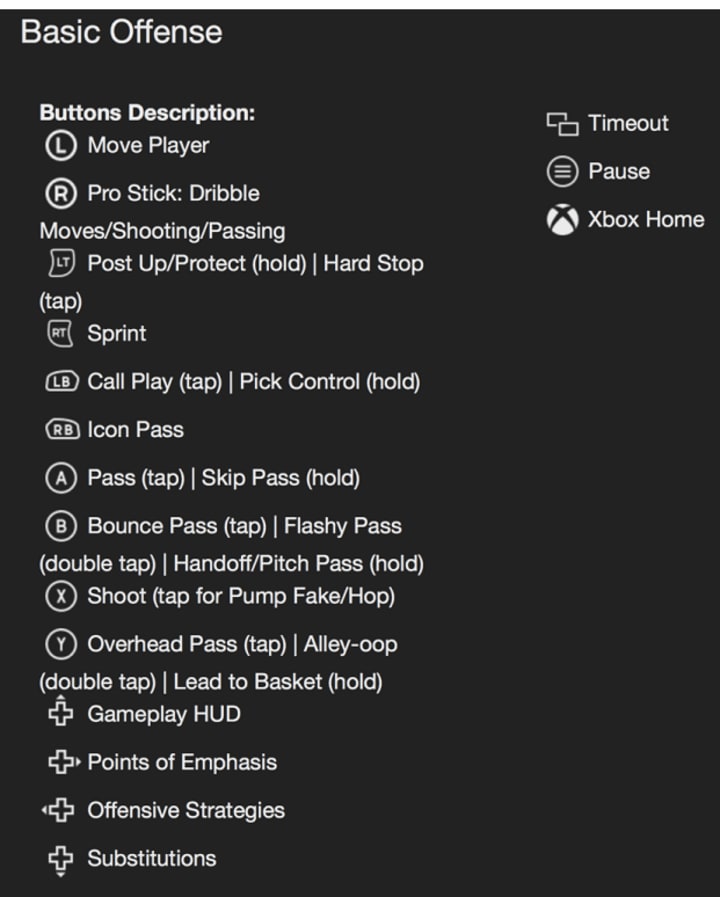
Task: Click the D-pad up Gameplay HUD icon
Action: [61, 714]
